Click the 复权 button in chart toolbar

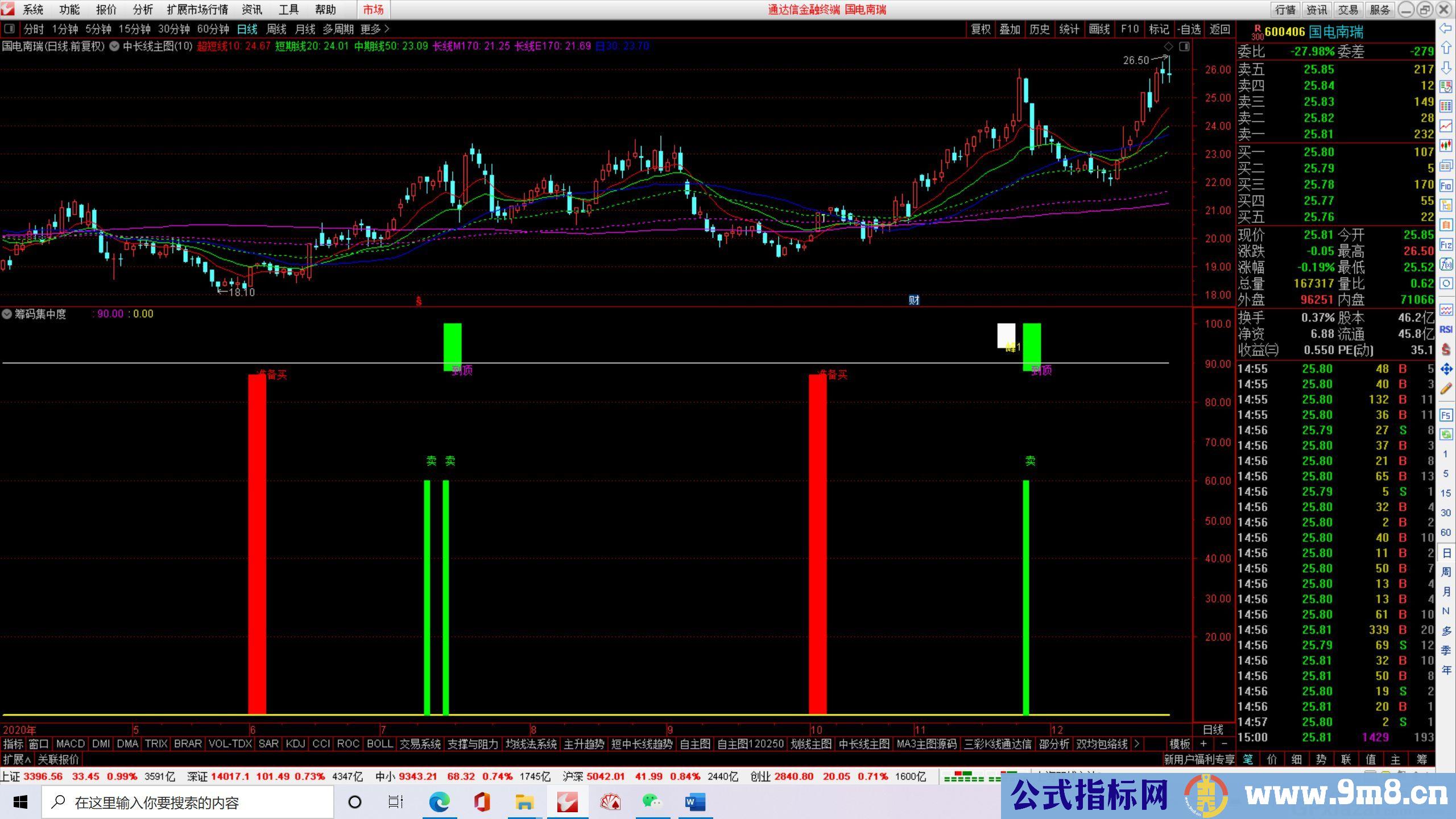(x=981, y=29)
